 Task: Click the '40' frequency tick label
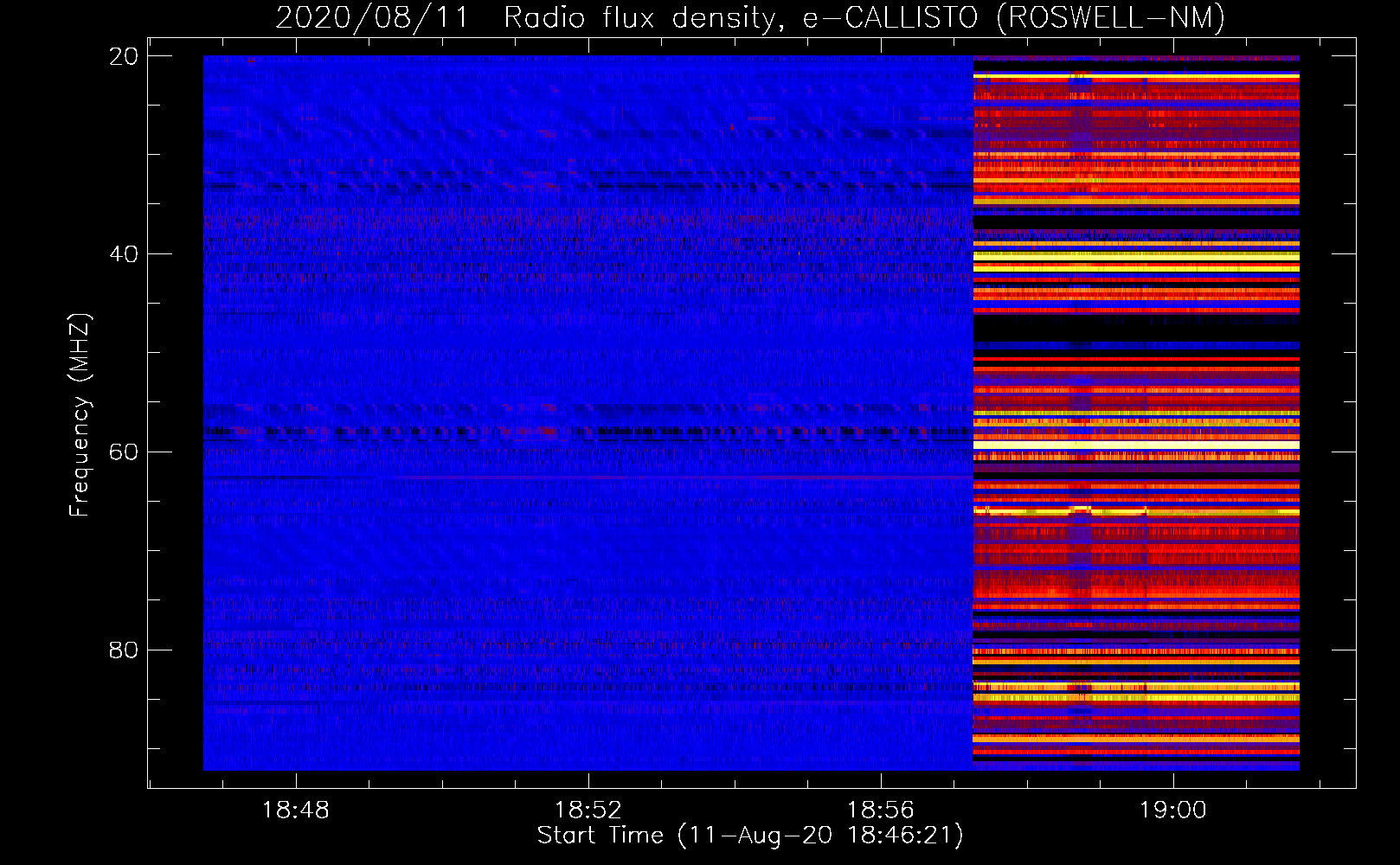[124, 254]
